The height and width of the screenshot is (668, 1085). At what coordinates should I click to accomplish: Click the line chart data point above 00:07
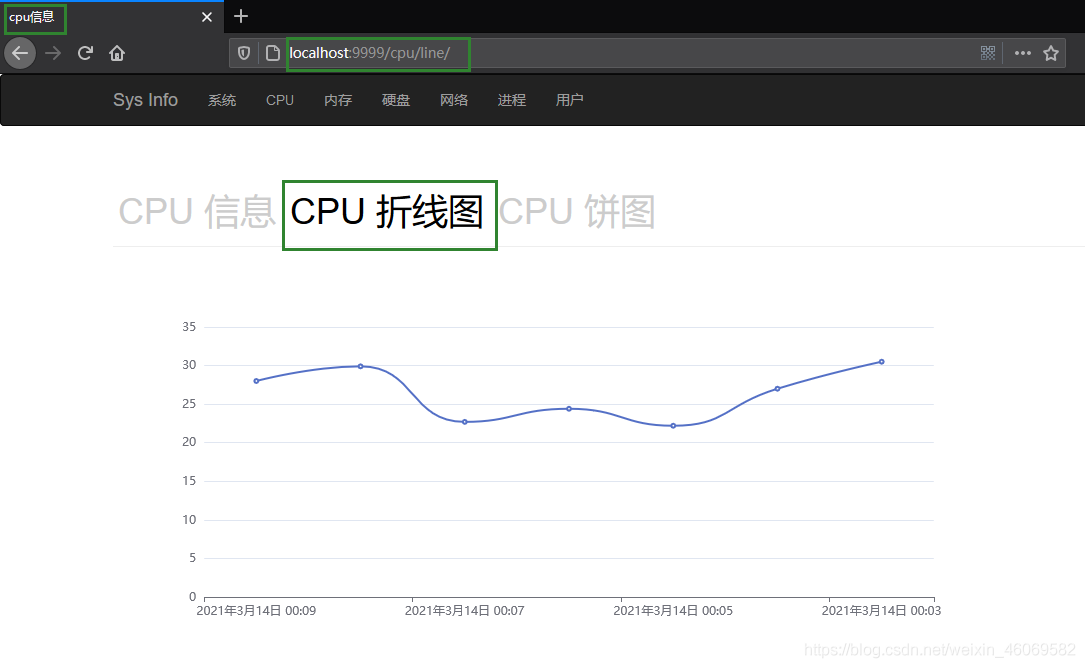click(464, 422)
